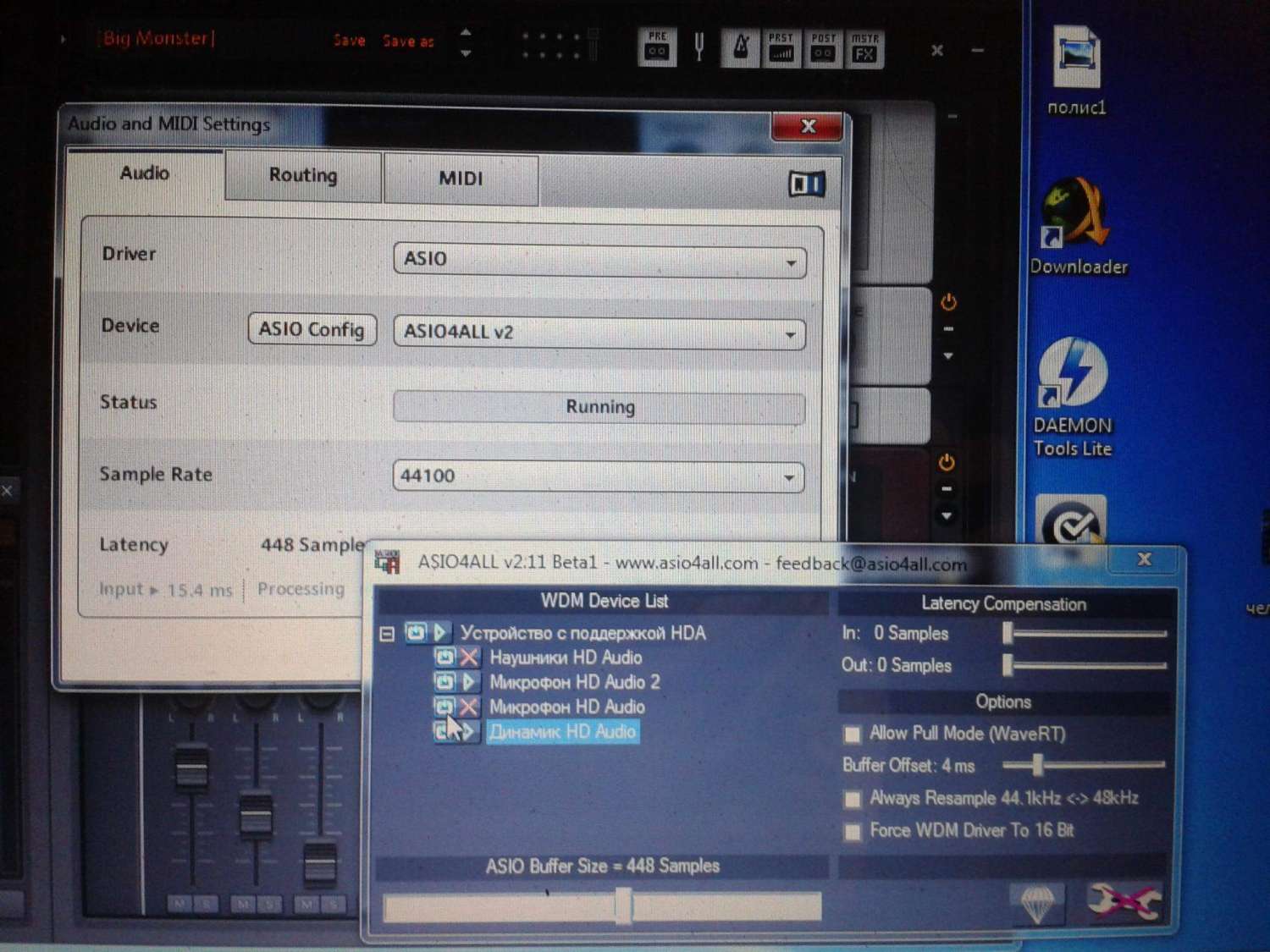The height and width of the screenshot is (952, 1270).
Task: Click Save as in the Guitar Rig header
Action: point(408,41)
